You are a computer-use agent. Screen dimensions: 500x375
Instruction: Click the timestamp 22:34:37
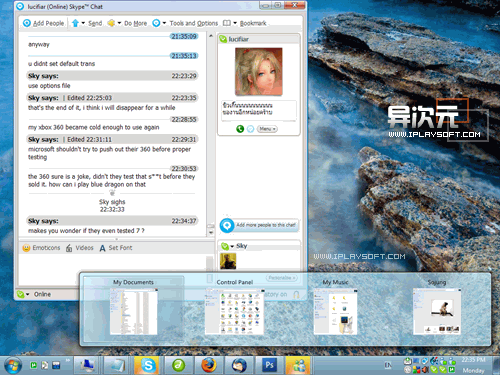tap(184, 221)
